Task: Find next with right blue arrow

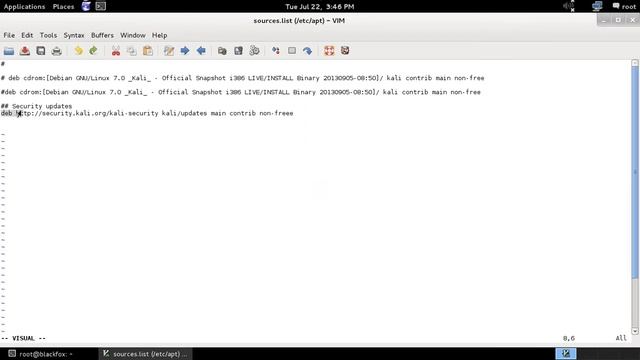Action: pos(185,51)
